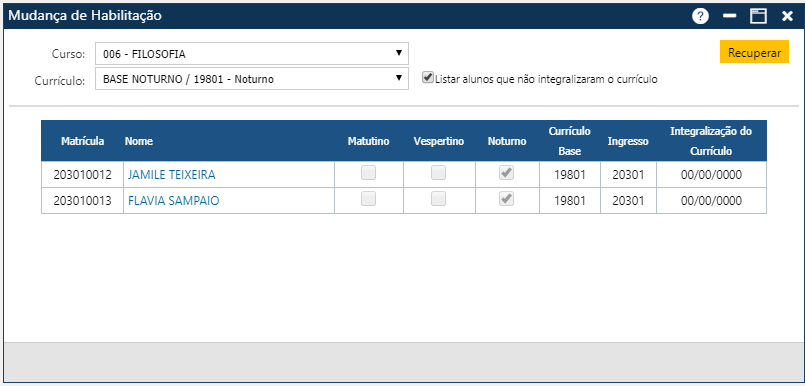The height and width of the screenshot is (386, 805).
Task: Open the Currículo dropdown showing BASE NOTURNO
Action: tap(252, 79)
